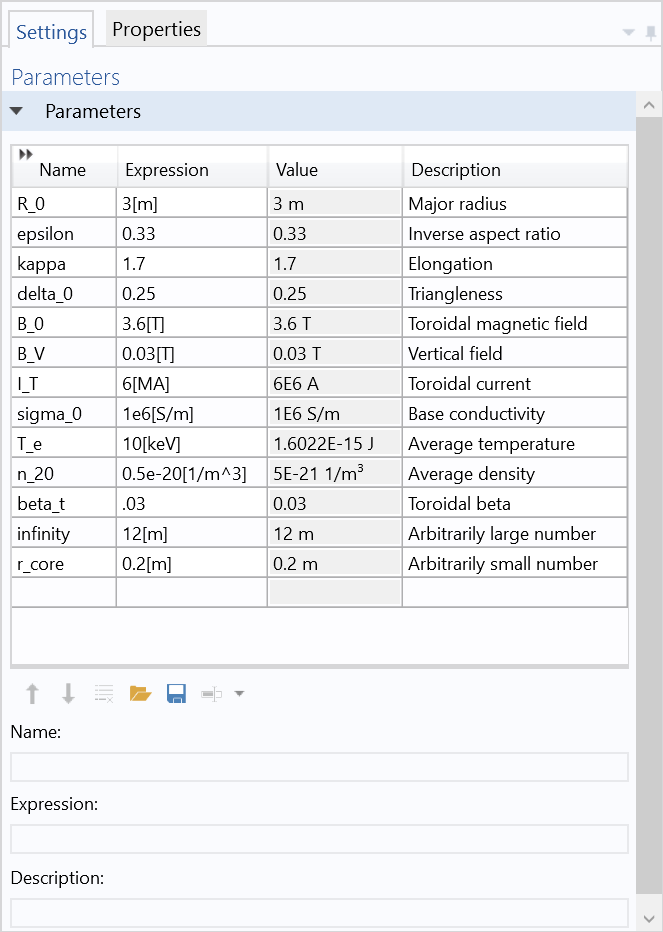This screenshot has height=932, width=663.
Task: Click the Name input field
Action: tap(319, 767)
